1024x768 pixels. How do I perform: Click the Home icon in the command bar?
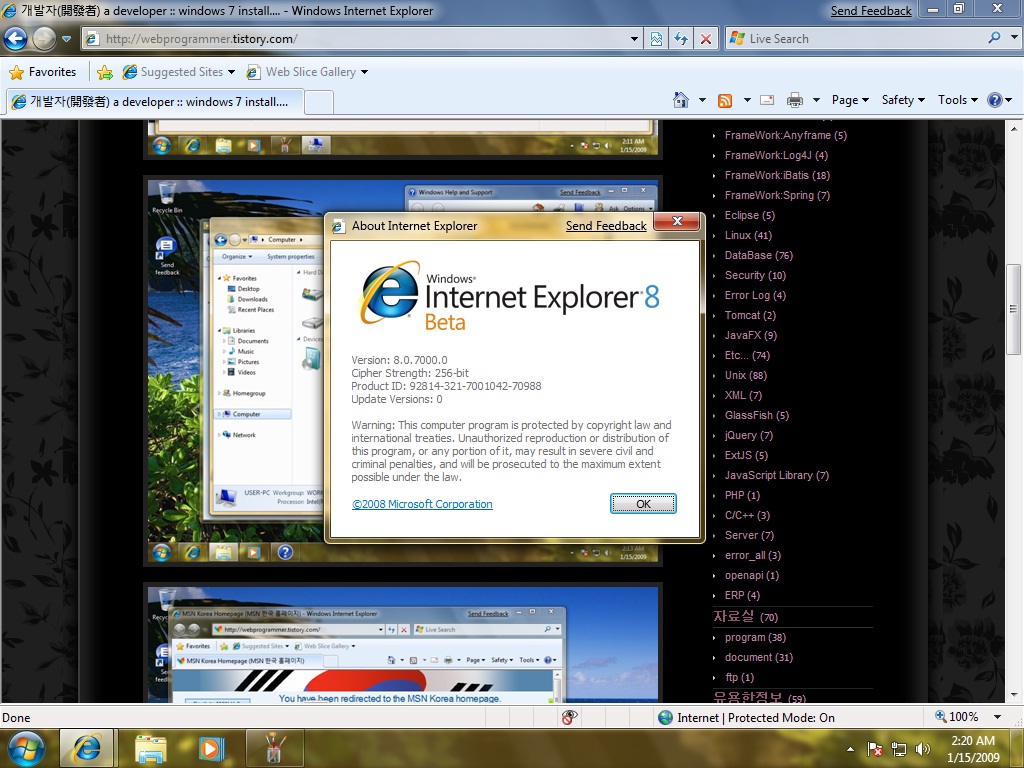pyautogui.click(x=681, y=100)
